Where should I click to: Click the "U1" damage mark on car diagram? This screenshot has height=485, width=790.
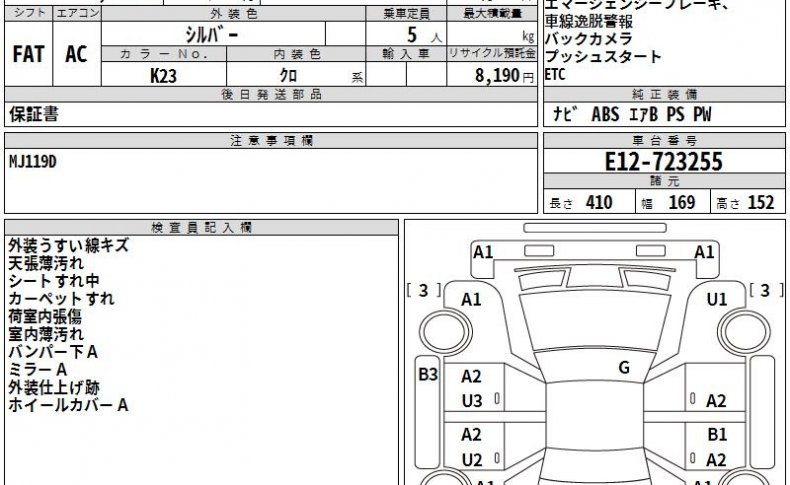716,300
